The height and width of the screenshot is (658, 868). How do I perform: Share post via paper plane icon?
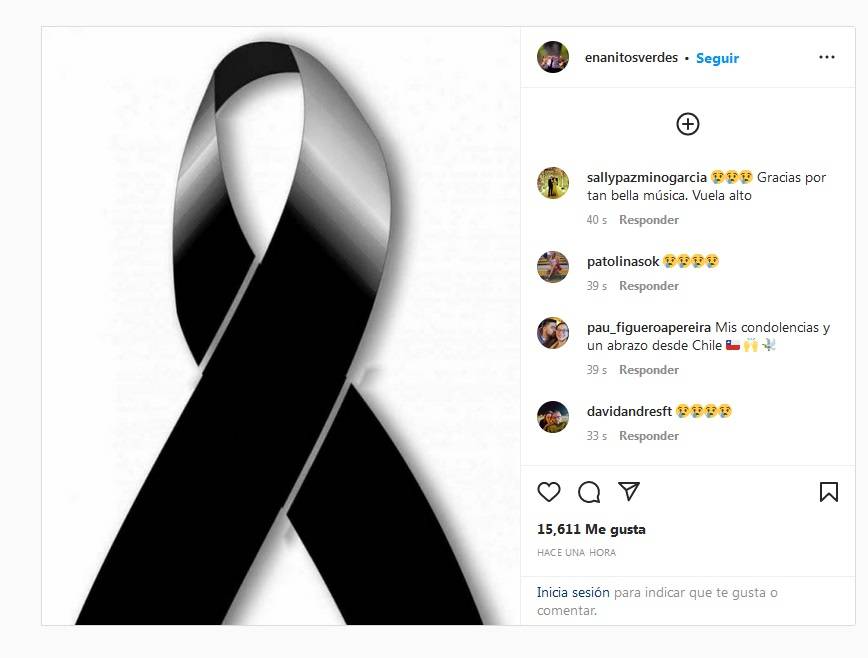[x=629, y=491]
